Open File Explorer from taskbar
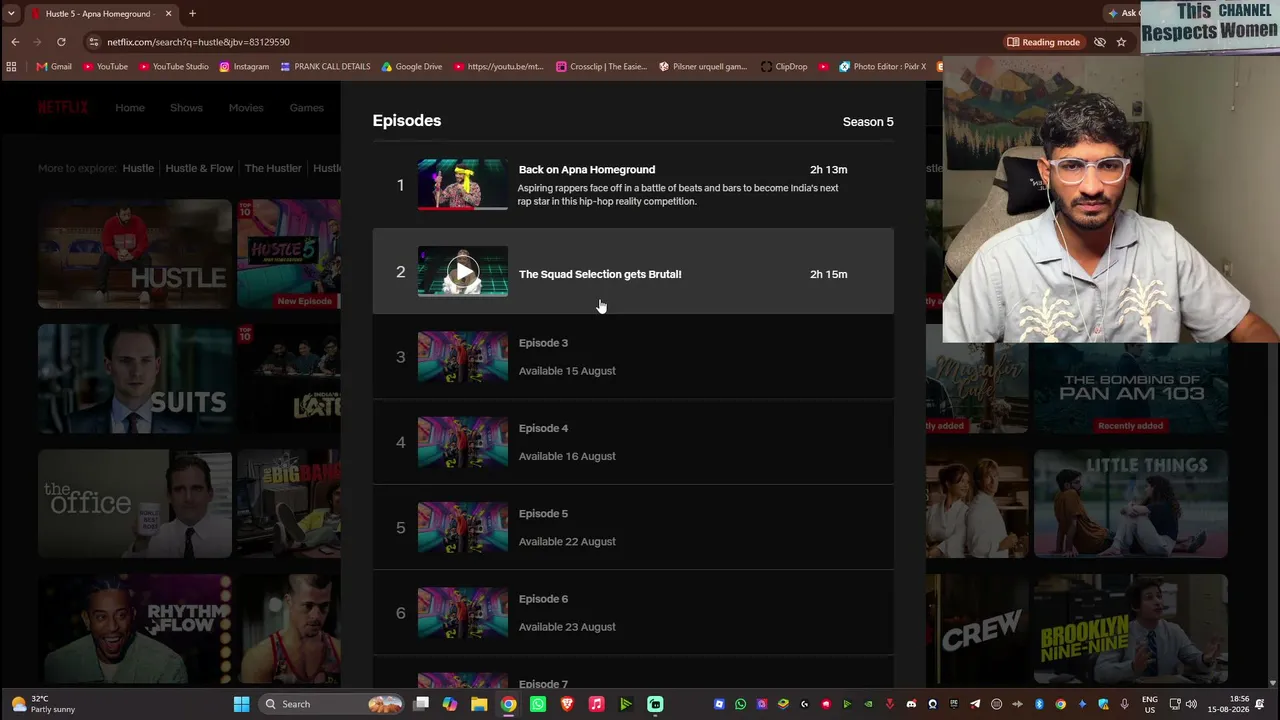The height and width of the screenshot is (720, 1280). [x=479, y=704]
